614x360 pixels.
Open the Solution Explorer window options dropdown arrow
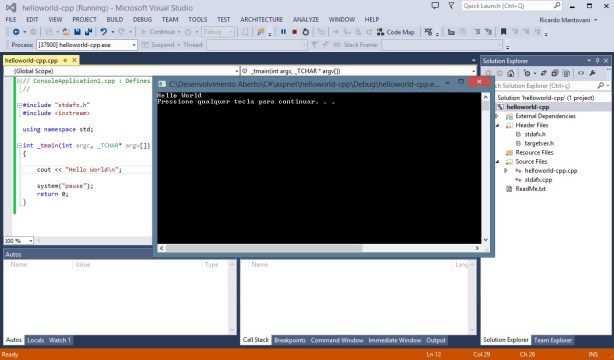(589, 61)
